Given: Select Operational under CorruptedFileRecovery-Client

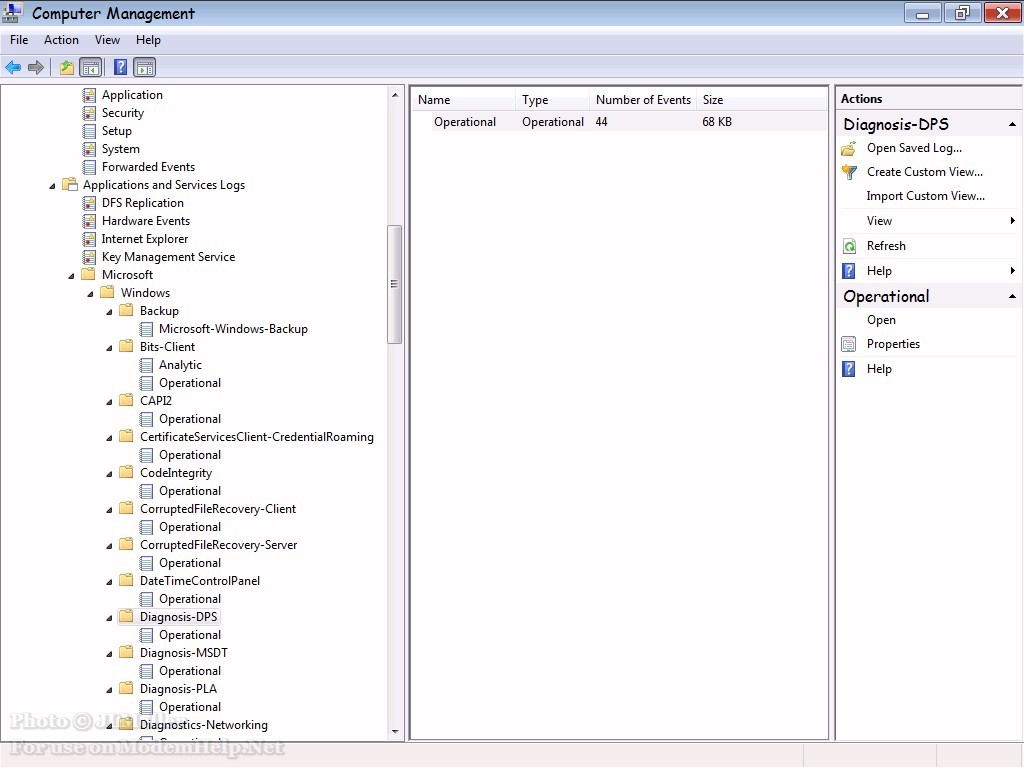Looking at the screenshot, I should coord(190,528).
